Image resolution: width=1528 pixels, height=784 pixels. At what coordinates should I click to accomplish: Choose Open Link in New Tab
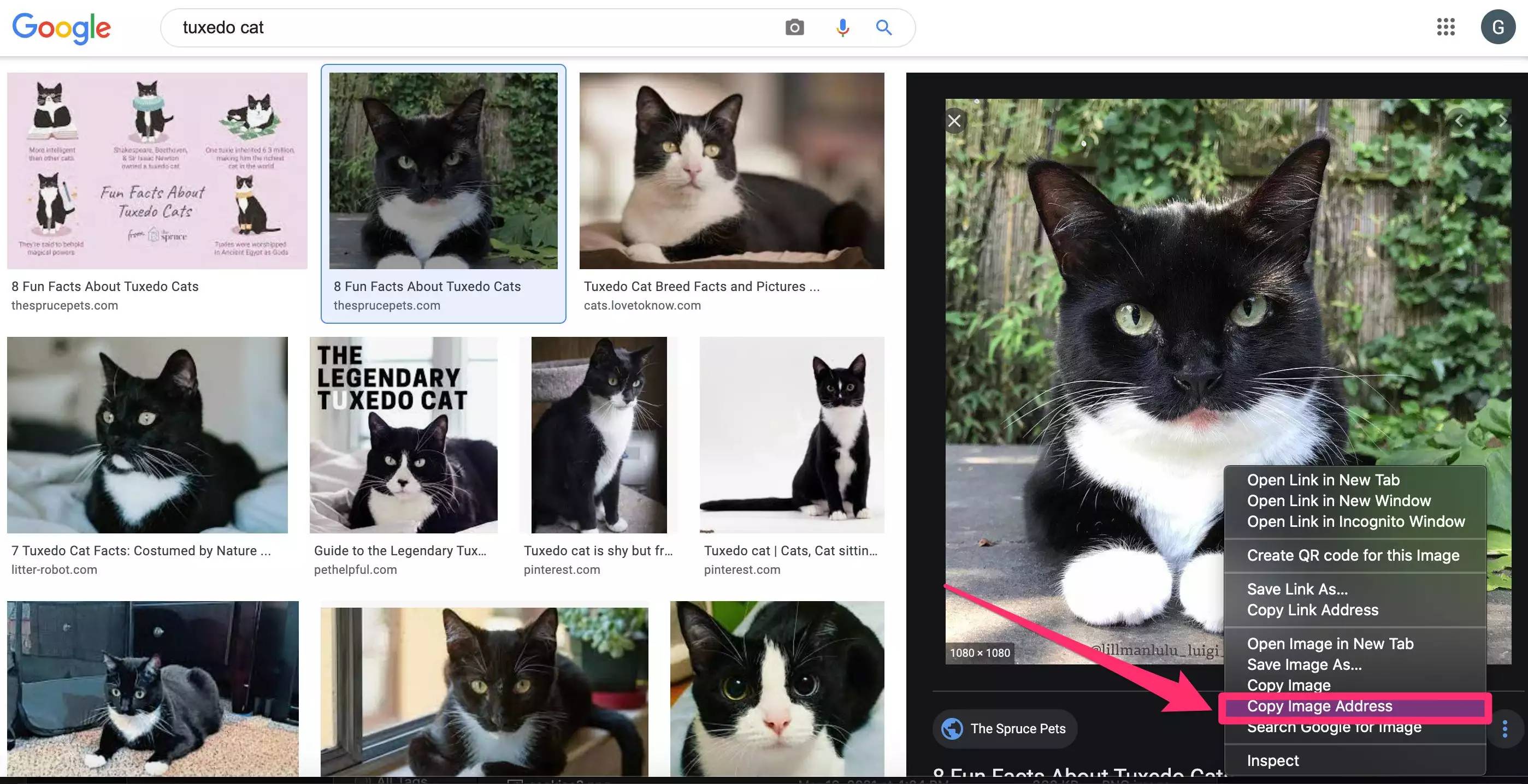click(x=1323, y=480)
